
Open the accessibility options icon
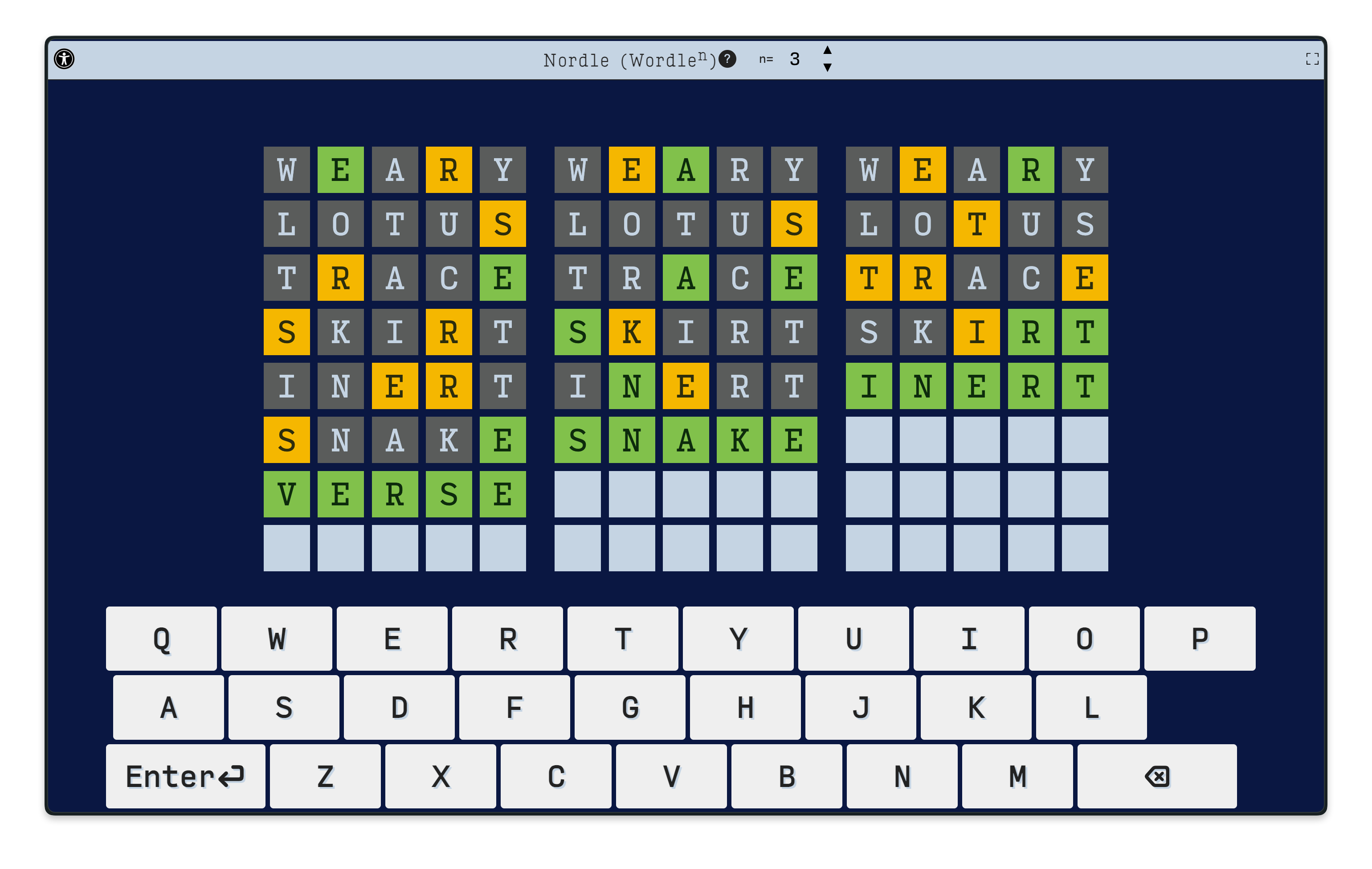[x=65, y=59]
